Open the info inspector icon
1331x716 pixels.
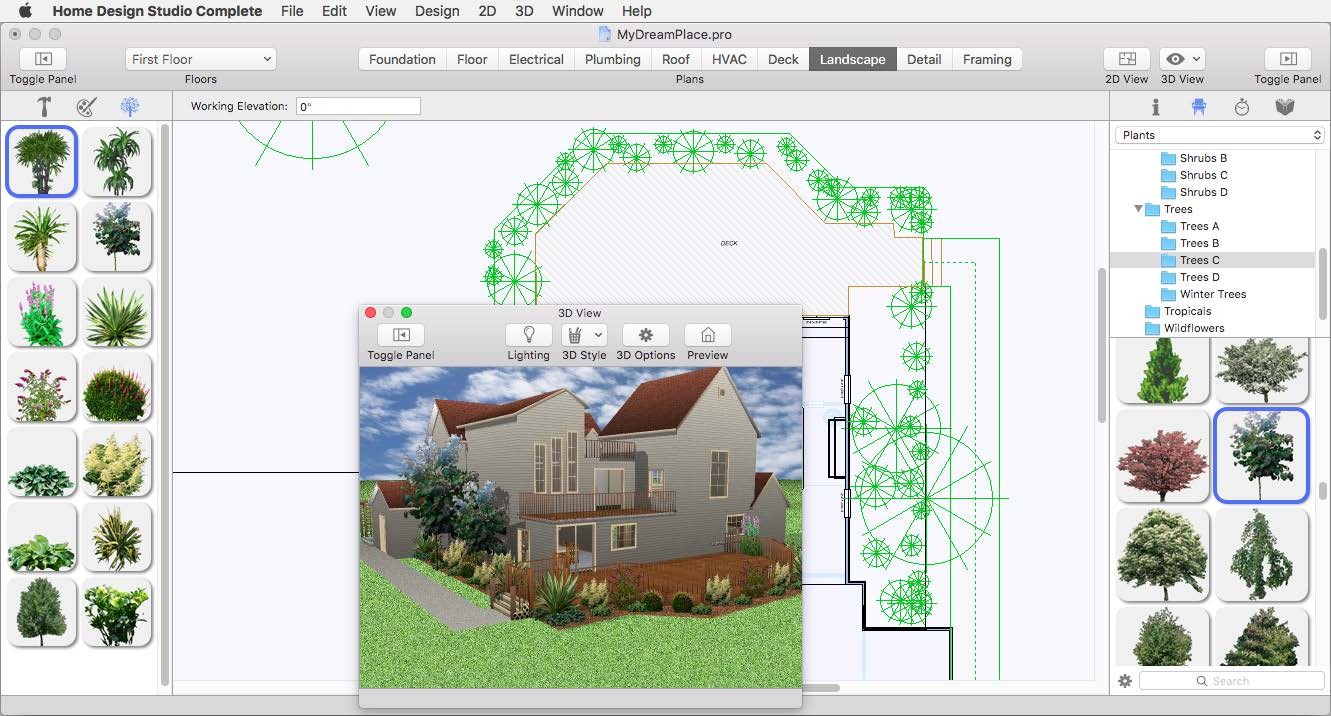click(1156, 107)
